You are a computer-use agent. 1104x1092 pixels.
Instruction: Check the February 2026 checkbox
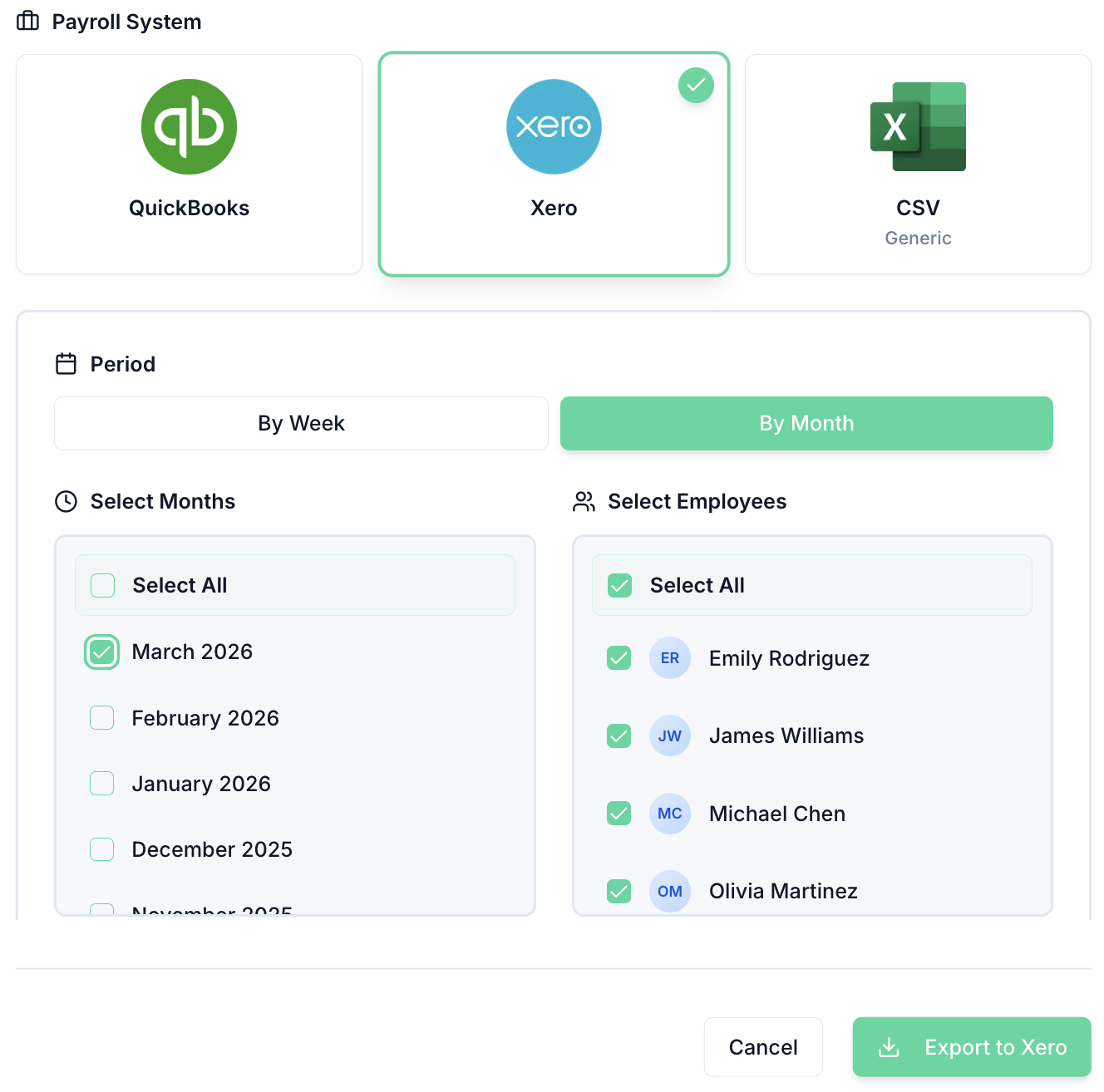(x=102, y=718)
